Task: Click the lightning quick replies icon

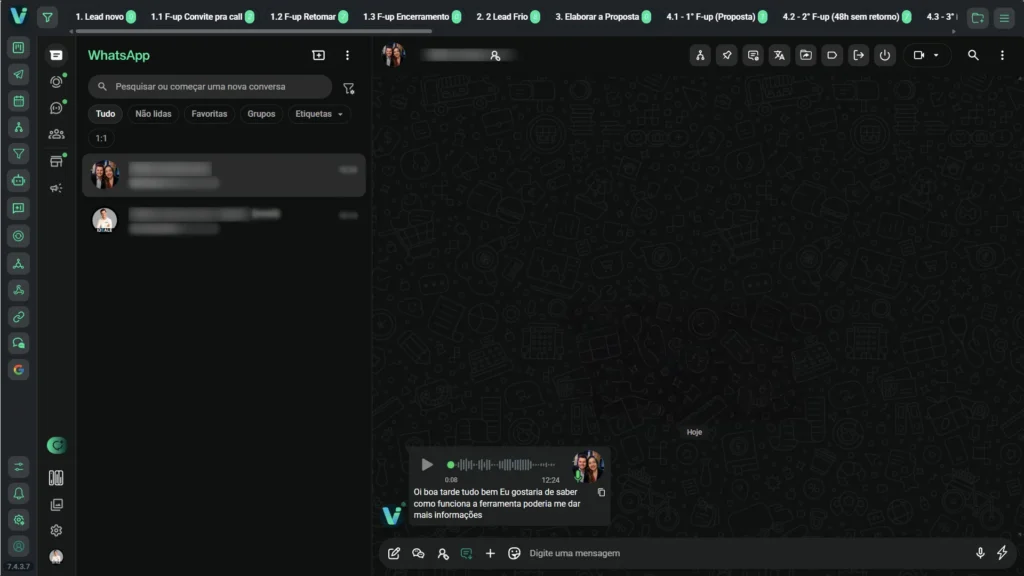Action: click(1002, 553)
